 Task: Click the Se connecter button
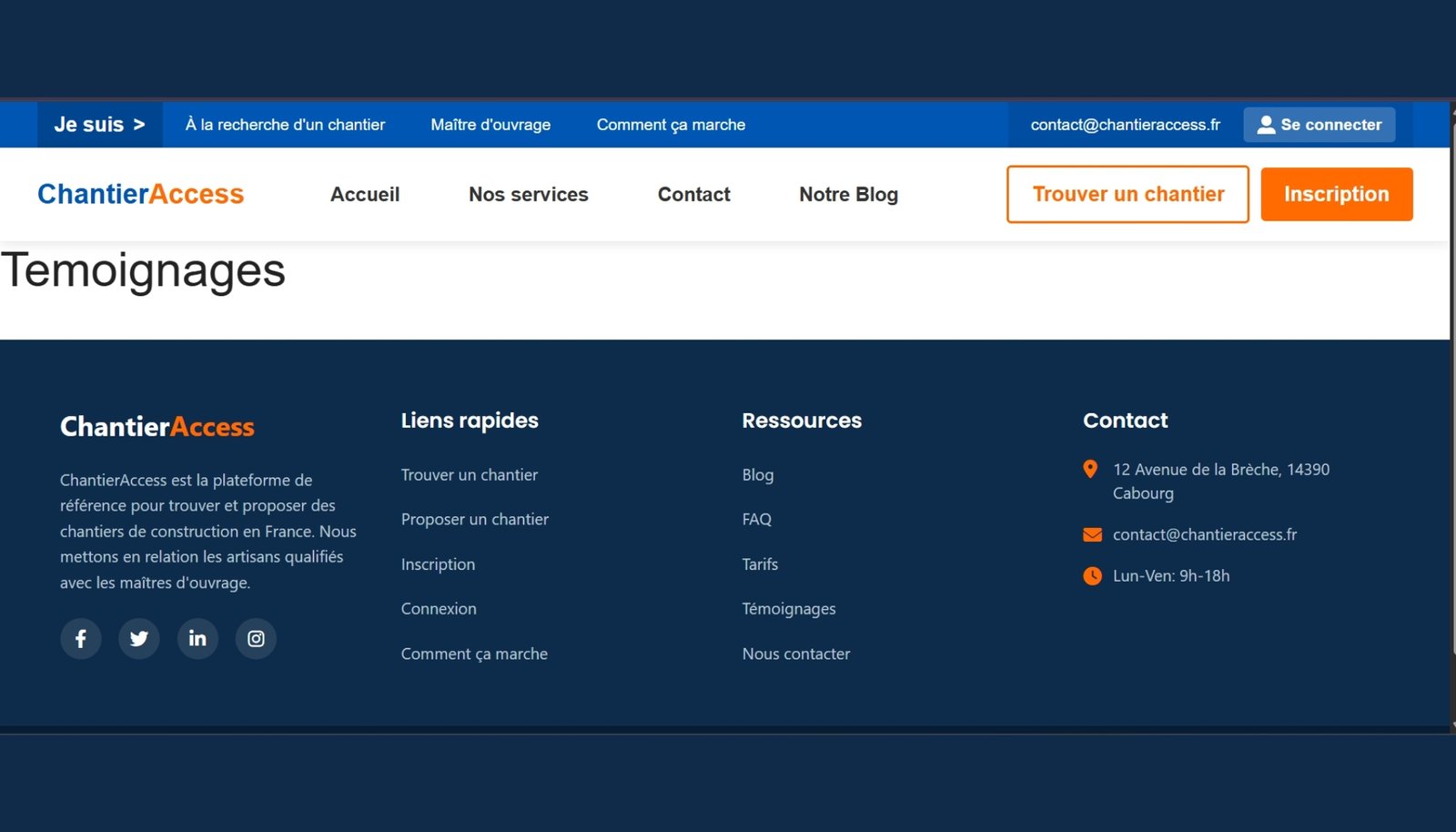(1319, 125)
